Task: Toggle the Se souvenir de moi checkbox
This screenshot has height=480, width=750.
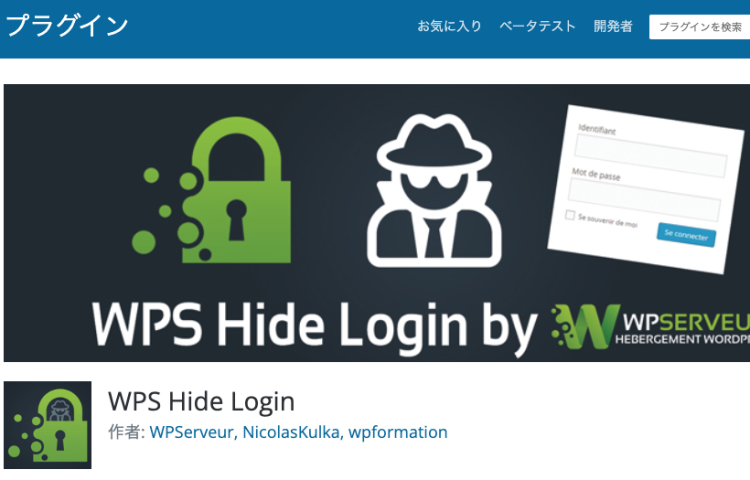Action: coord(570,215)
